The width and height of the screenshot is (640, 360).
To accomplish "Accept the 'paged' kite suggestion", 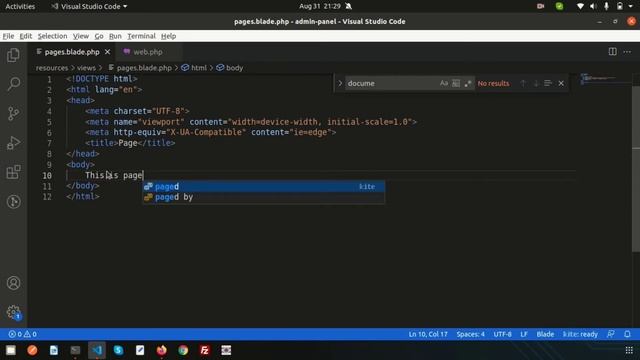I will point(263,187).
